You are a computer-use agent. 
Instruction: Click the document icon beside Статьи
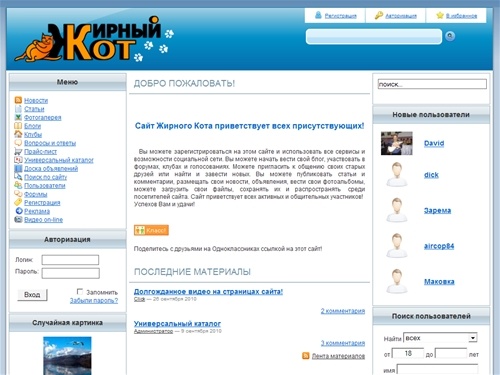(x=18, y=109)
